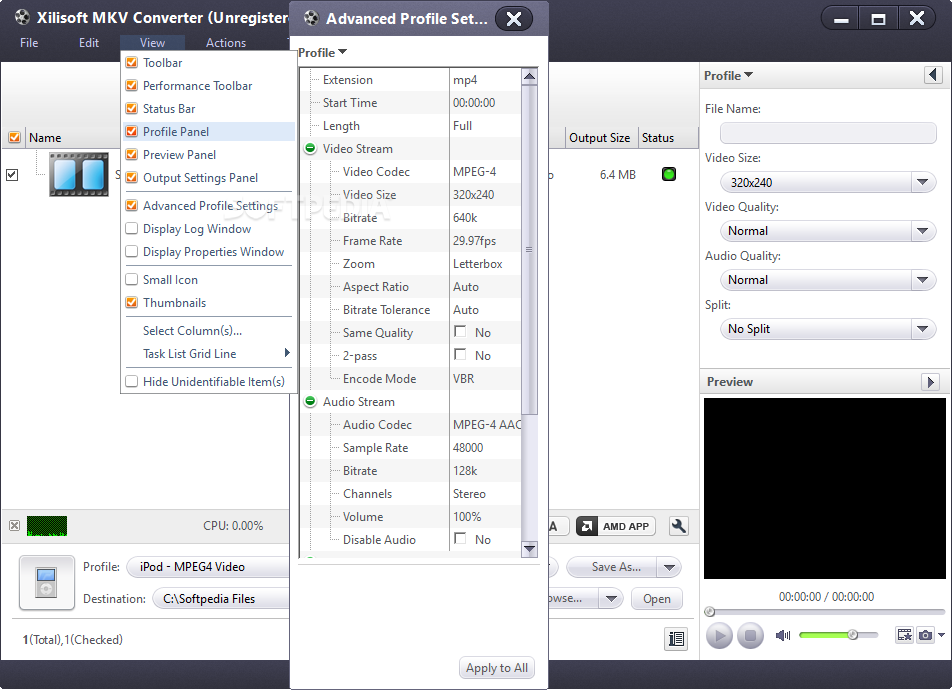Screen dimensions: 952x690
Task: Click the task list view icon
Action: [x=676, y=639]
